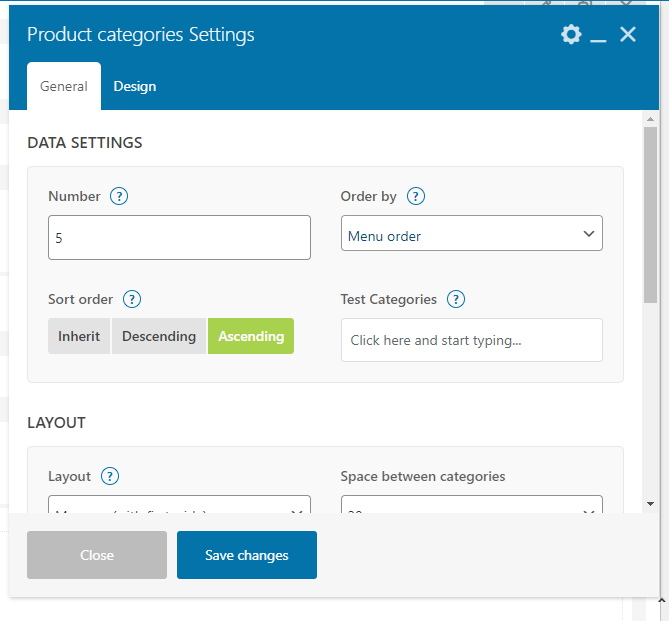
Task: Set sort order to Descending
Action: click(159, 336)
